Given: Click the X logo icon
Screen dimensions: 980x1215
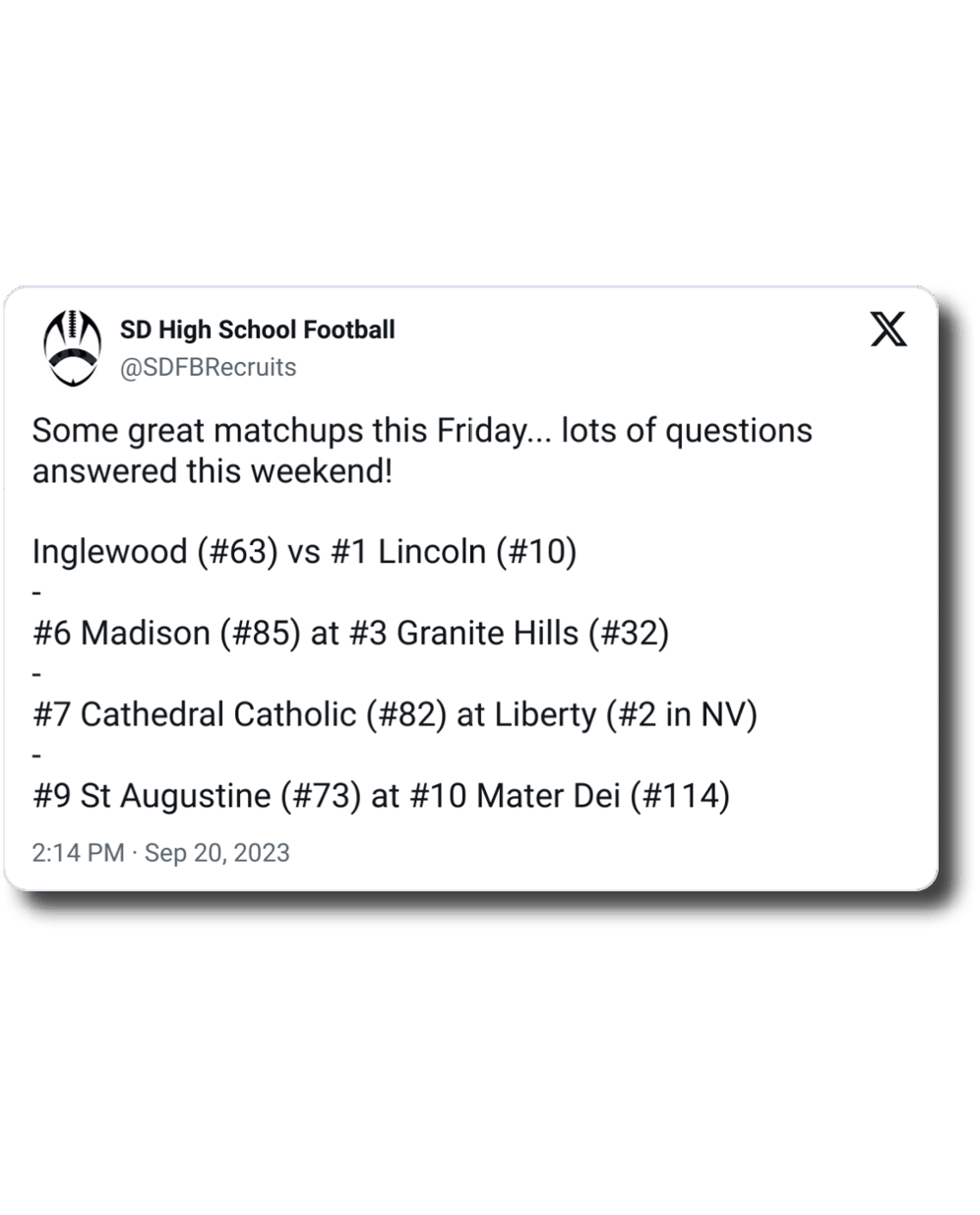Looking at the screenshot, I should click(888, 330).
